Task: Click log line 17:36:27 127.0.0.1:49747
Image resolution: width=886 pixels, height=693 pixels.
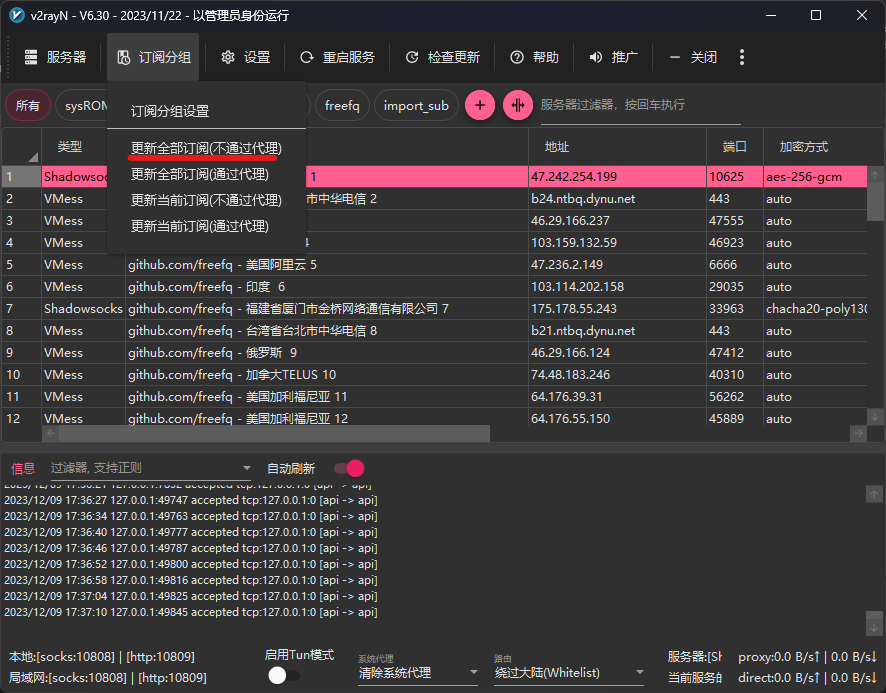Action: (191, 500)
